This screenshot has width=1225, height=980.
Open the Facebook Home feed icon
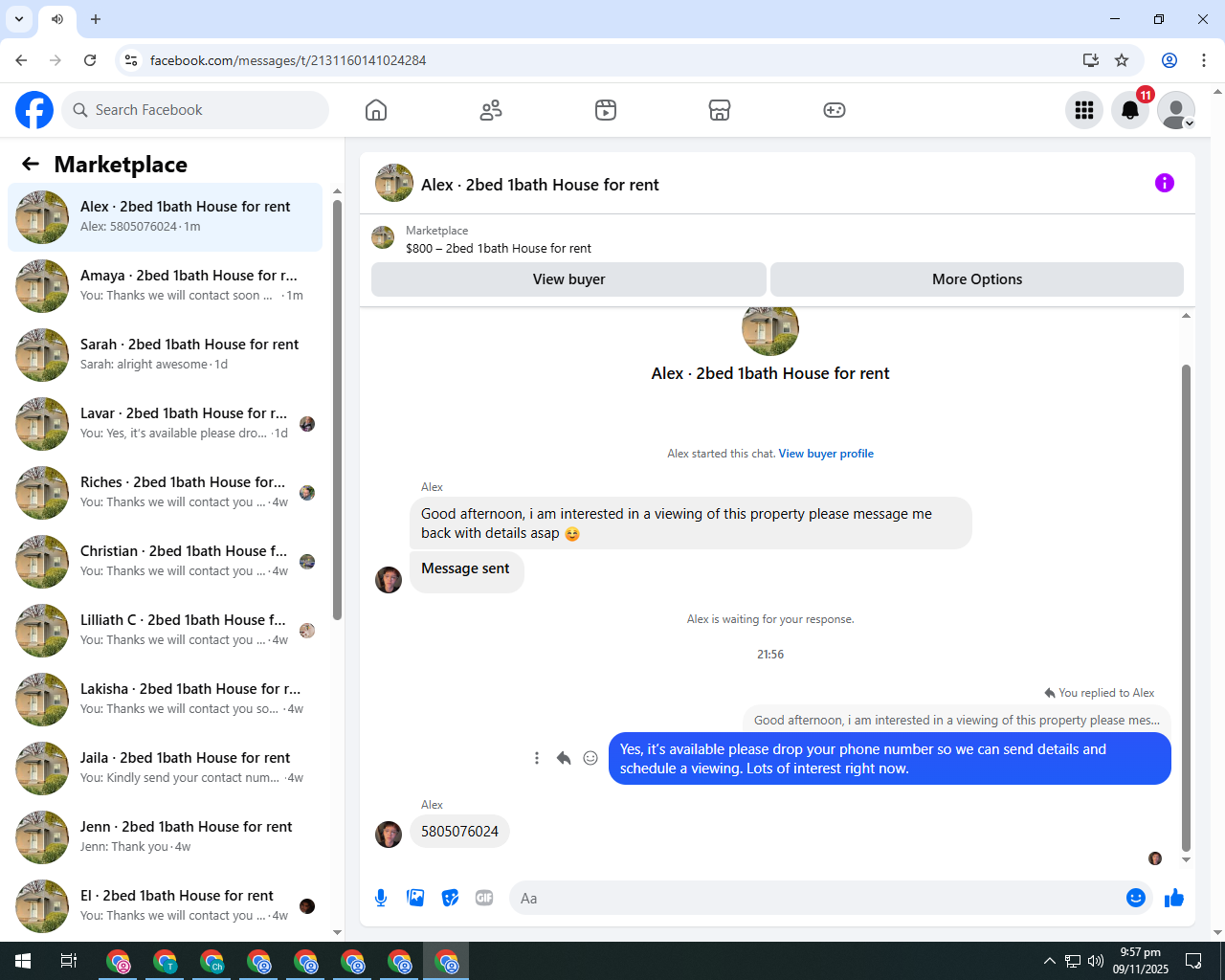pos(376,110)
